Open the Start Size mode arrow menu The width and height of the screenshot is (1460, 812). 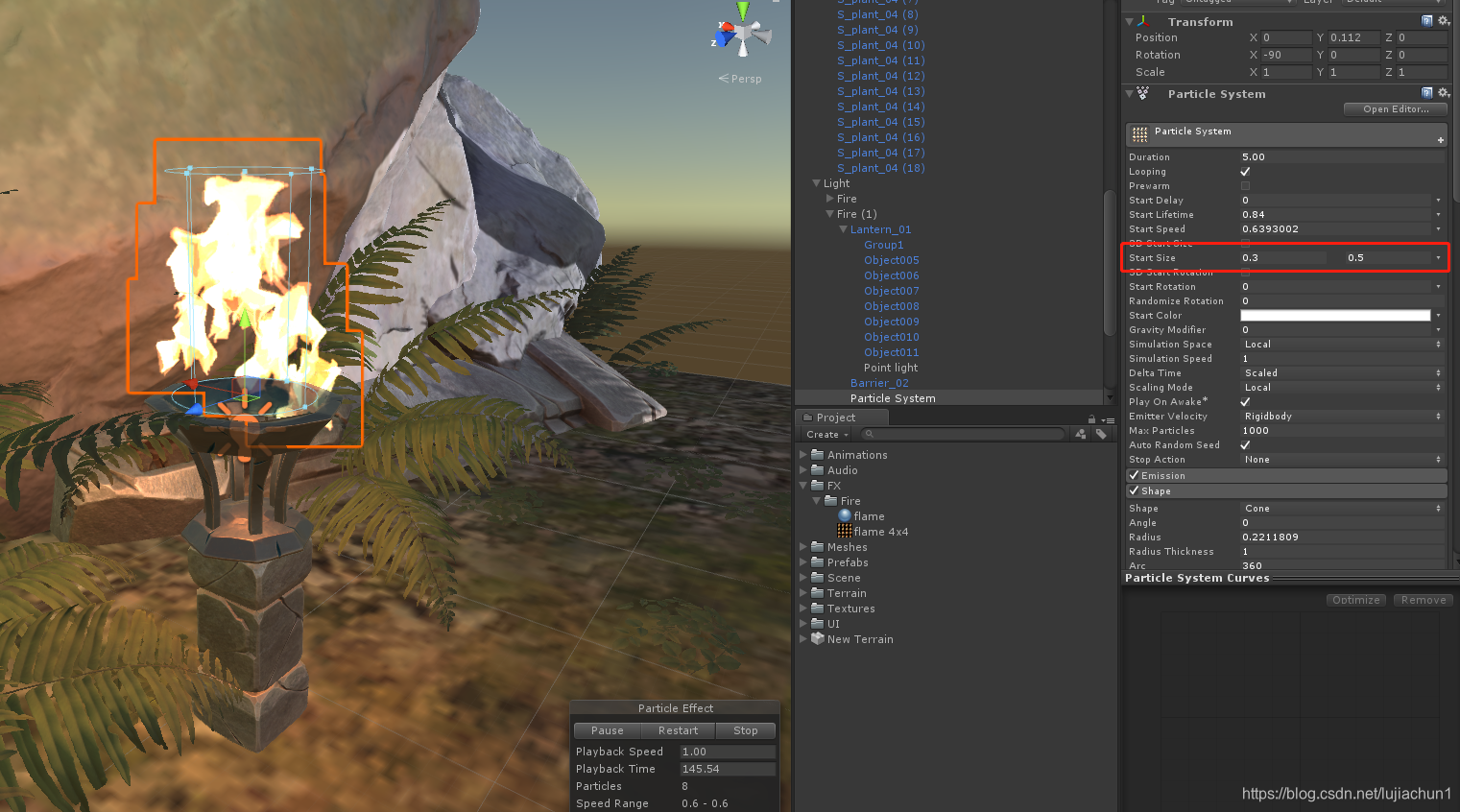pos(1438,257)
